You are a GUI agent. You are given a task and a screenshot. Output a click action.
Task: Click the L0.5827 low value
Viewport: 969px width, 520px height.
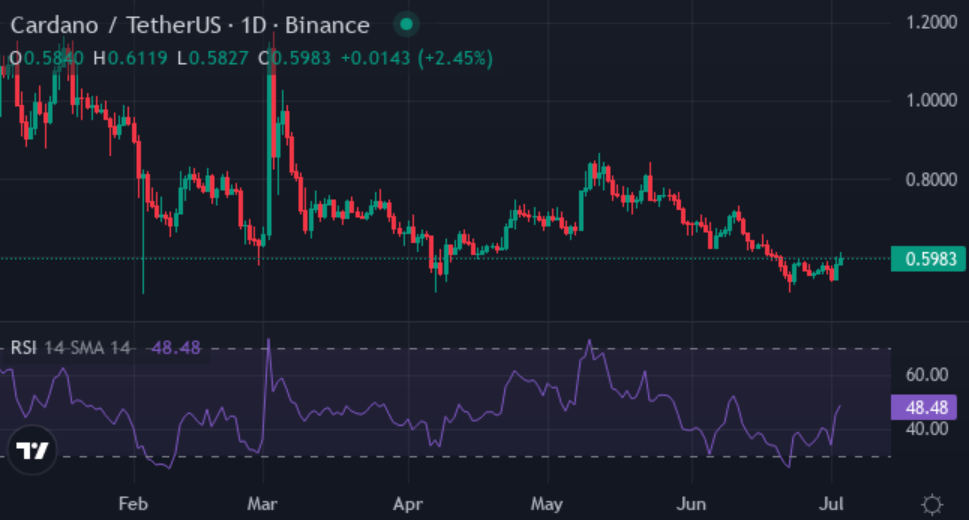coord(213,59)
